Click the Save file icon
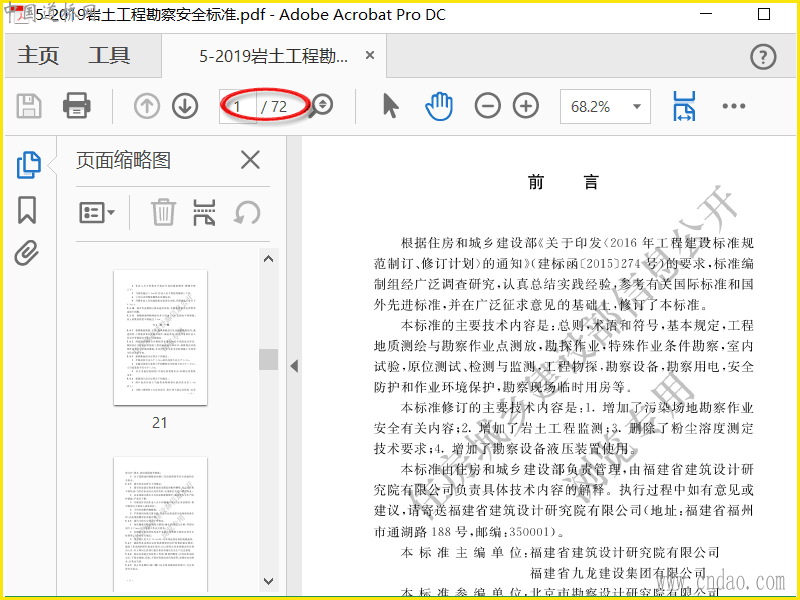The image size is (800, 600). (x=29, y=106)
